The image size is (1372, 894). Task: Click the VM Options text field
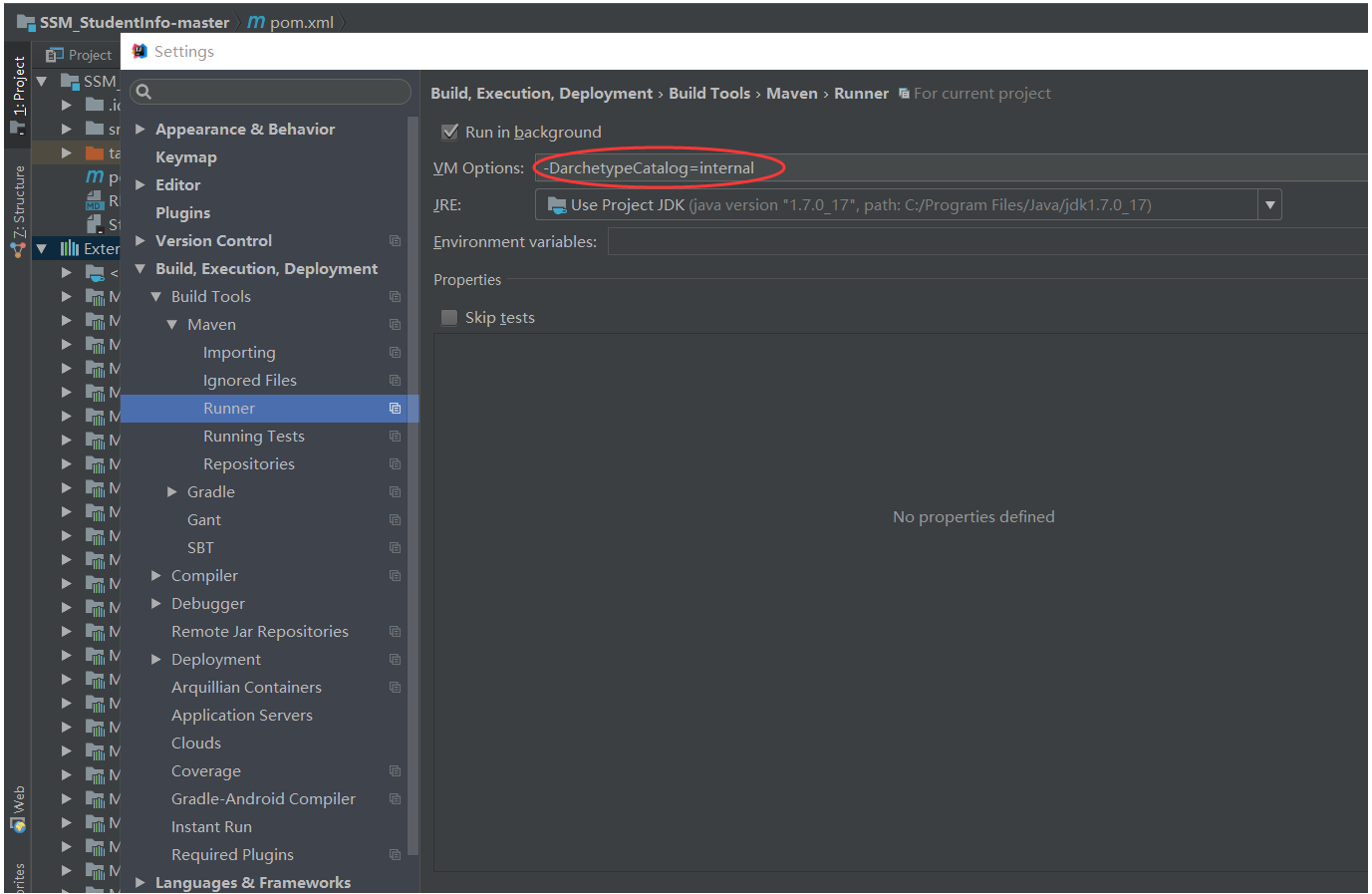click(952, 167)
